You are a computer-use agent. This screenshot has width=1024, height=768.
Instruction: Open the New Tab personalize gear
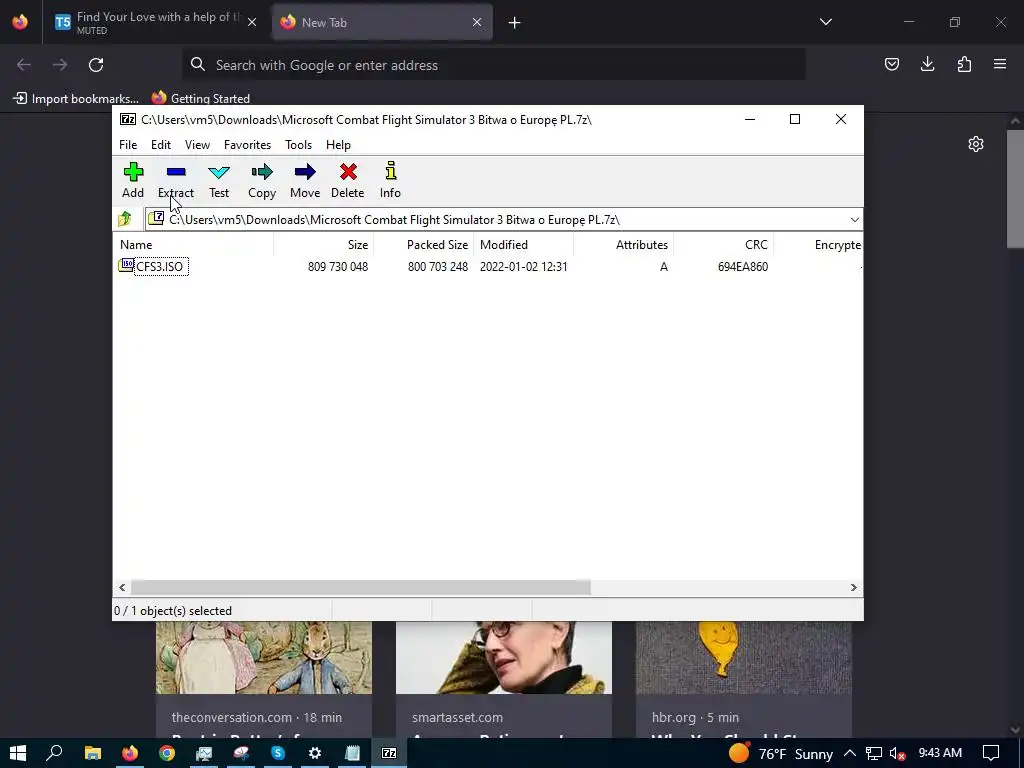point(976,144)
